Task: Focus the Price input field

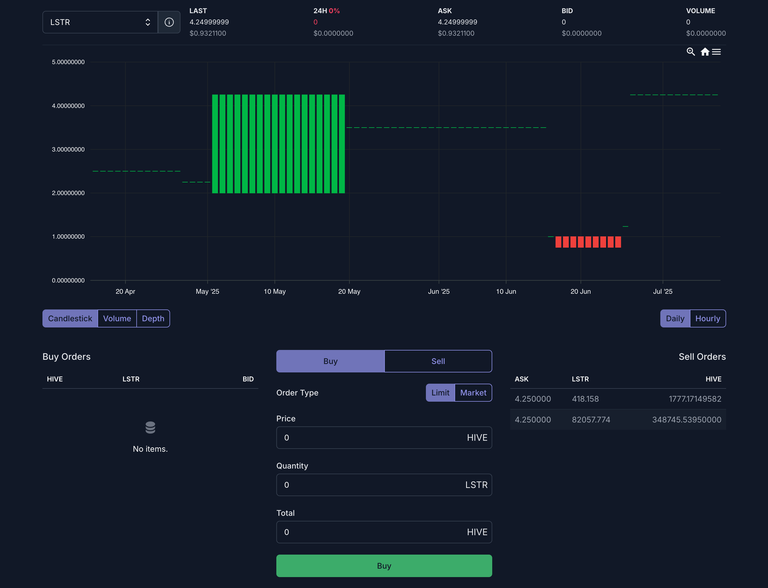Action: point(384,438)
